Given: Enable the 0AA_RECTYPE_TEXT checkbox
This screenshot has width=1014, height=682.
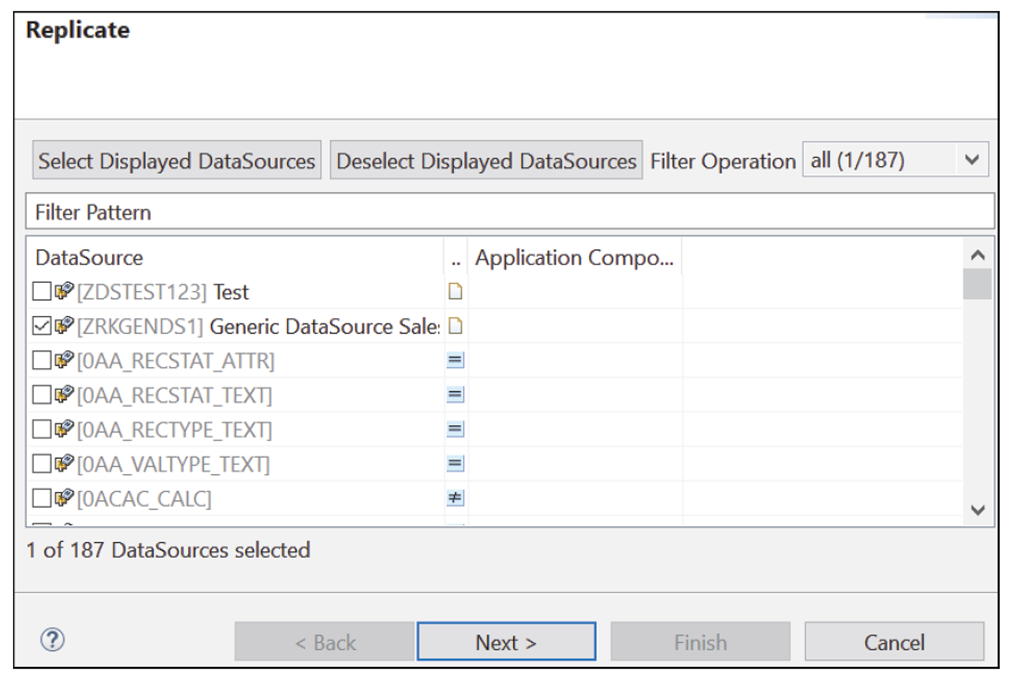Looking at the screenshot, I should click(x=44, y=429).
